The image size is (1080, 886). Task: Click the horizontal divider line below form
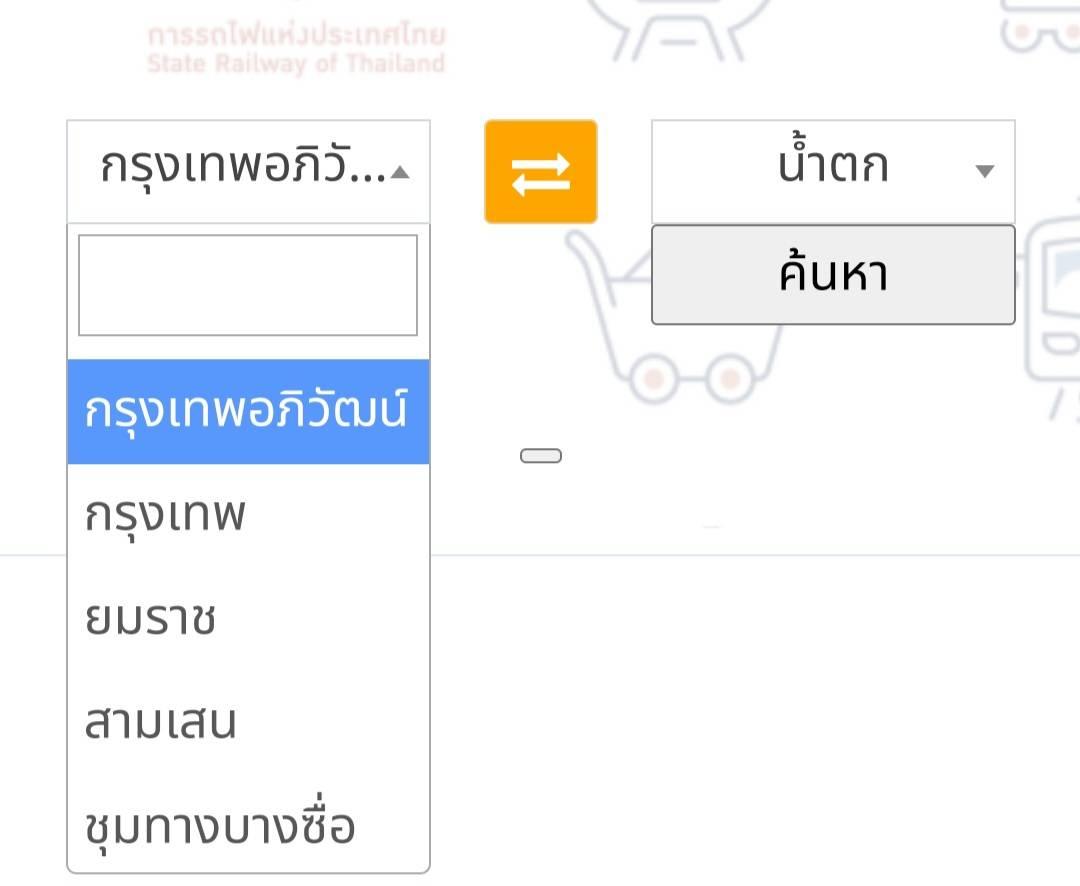point(755,555)
